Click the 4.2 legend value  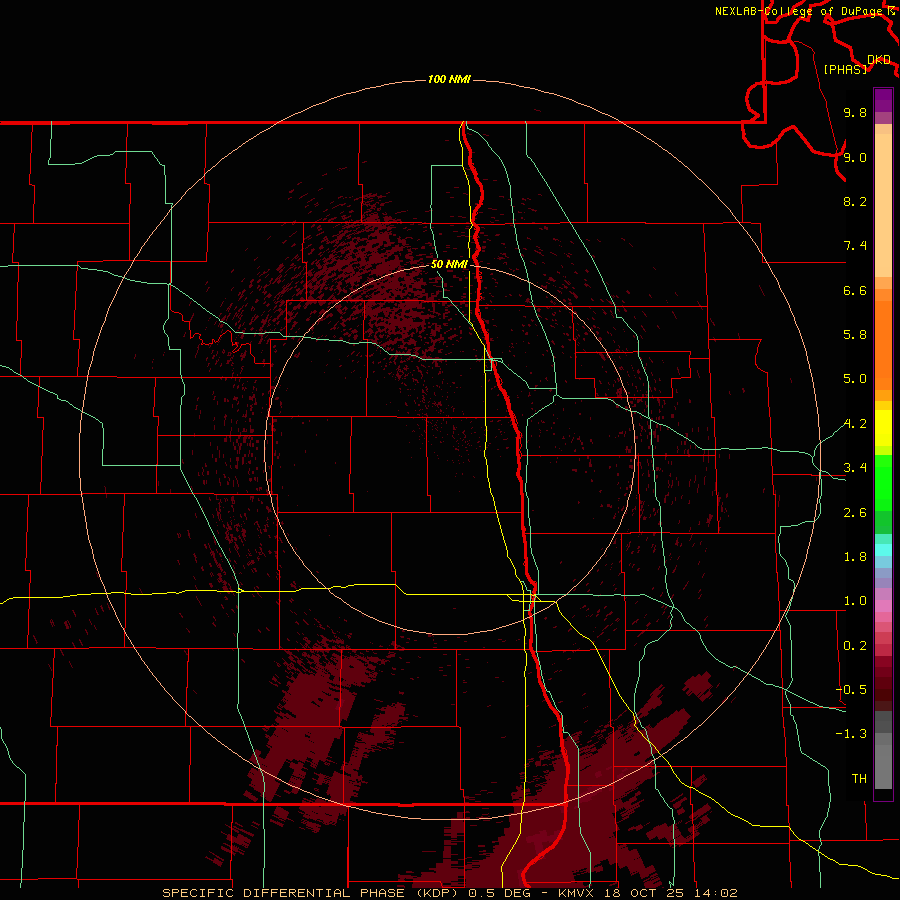pyautogui.click(x=855, y=424)
